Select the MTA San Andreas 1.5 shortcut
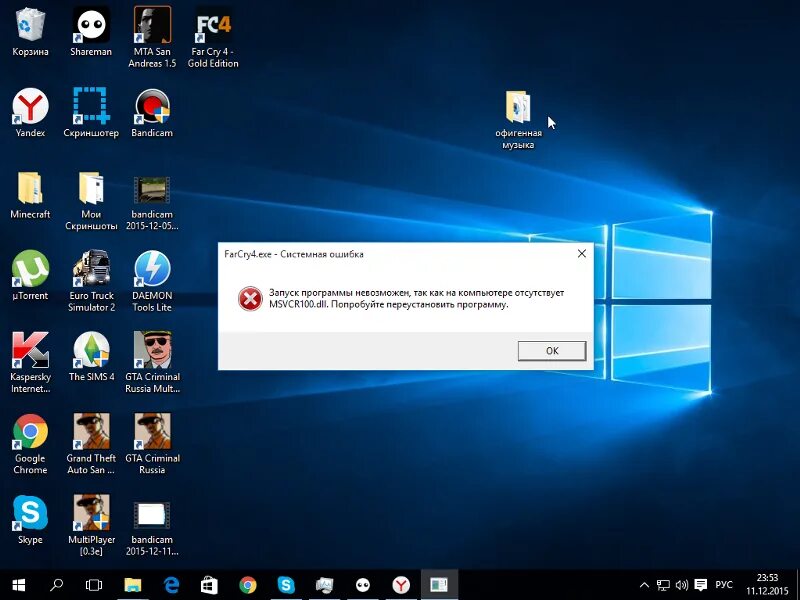 152,37
